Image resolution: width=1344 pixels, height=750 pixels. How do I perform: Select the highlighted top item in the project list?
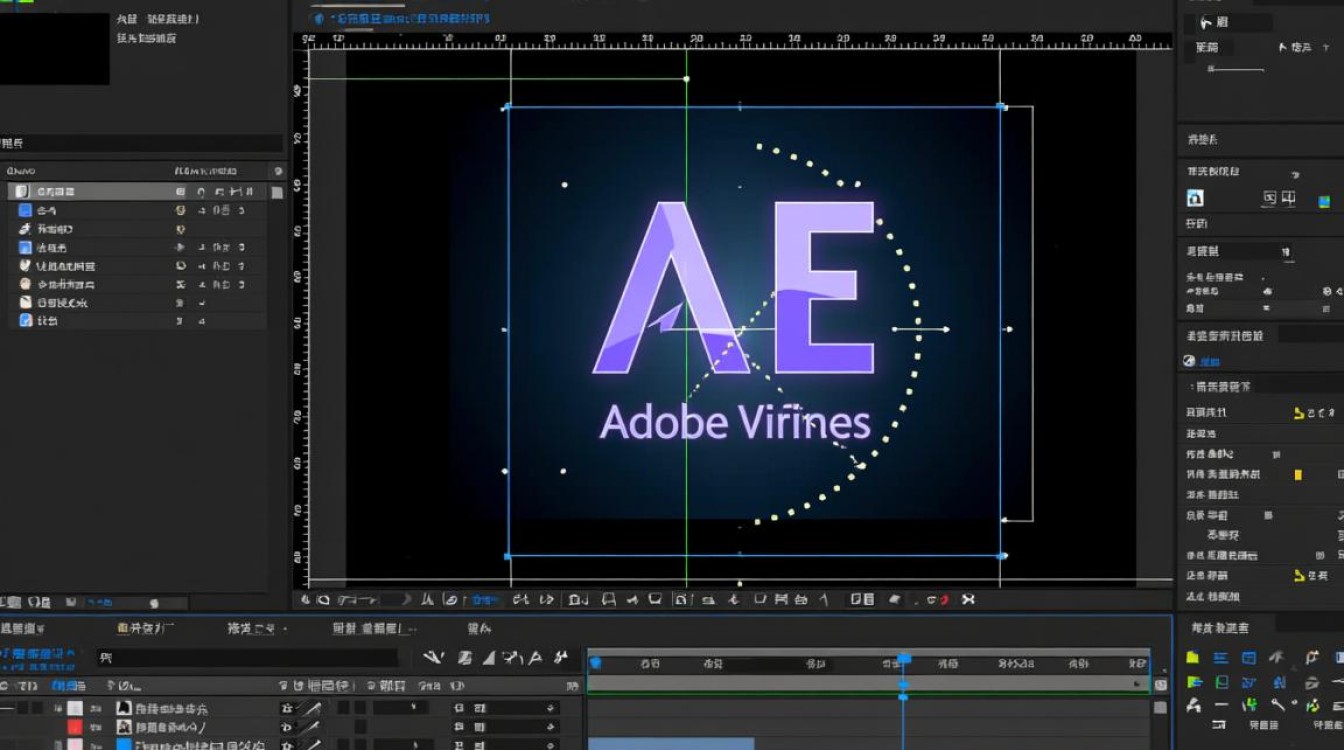click(x=138, y=191)
